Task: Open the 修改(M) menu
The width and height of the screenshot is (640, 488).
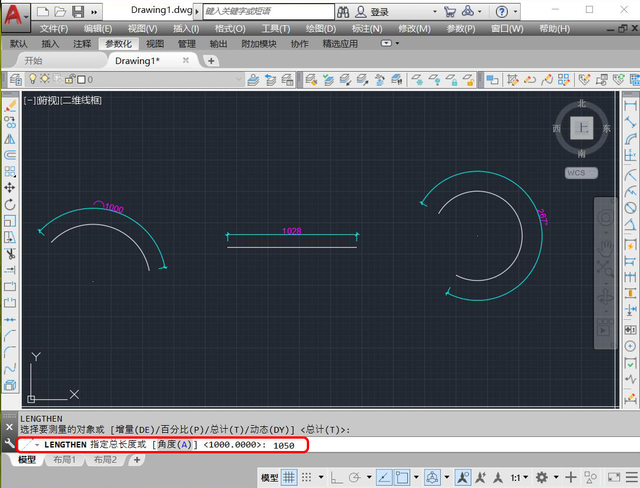Action: [414, 29]
